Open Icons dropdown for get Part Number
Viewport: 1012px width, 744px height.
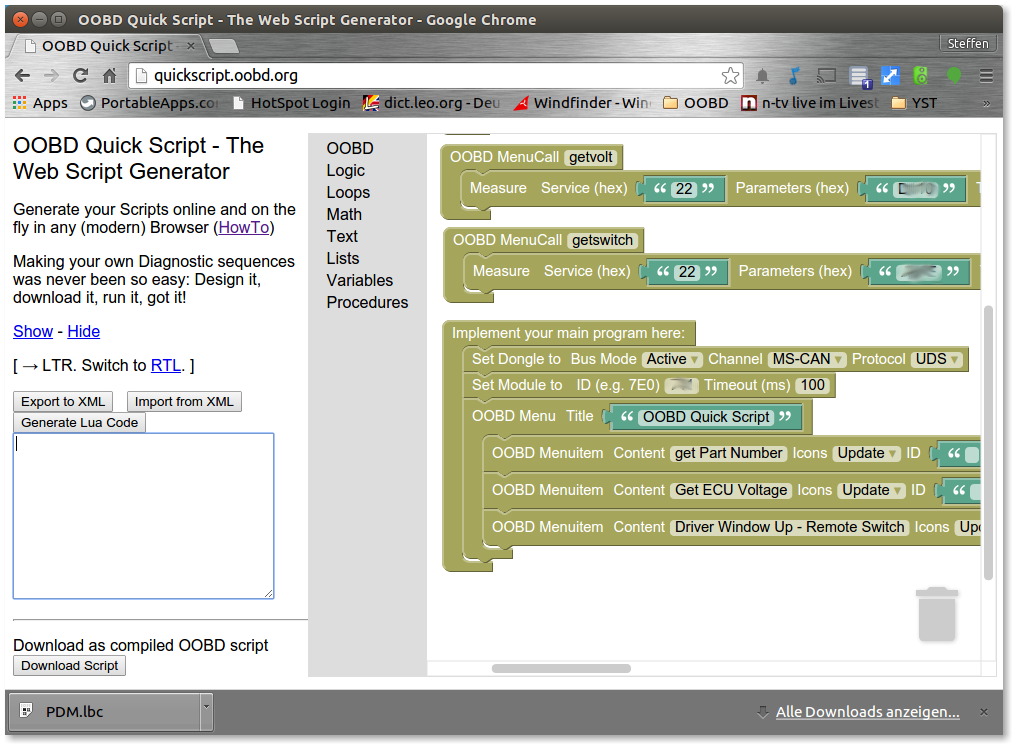pos(866,454)
